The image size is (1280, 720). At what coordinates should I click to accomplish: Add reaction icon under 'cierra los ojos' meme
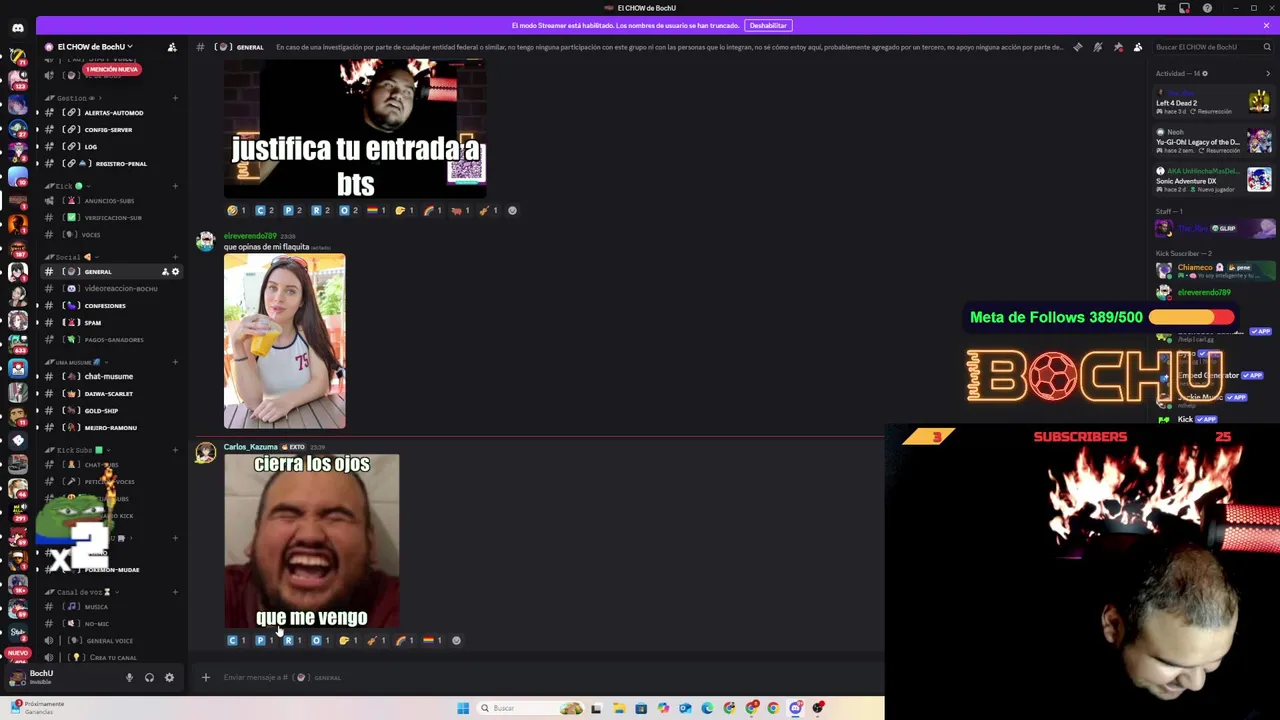(456, 641)
